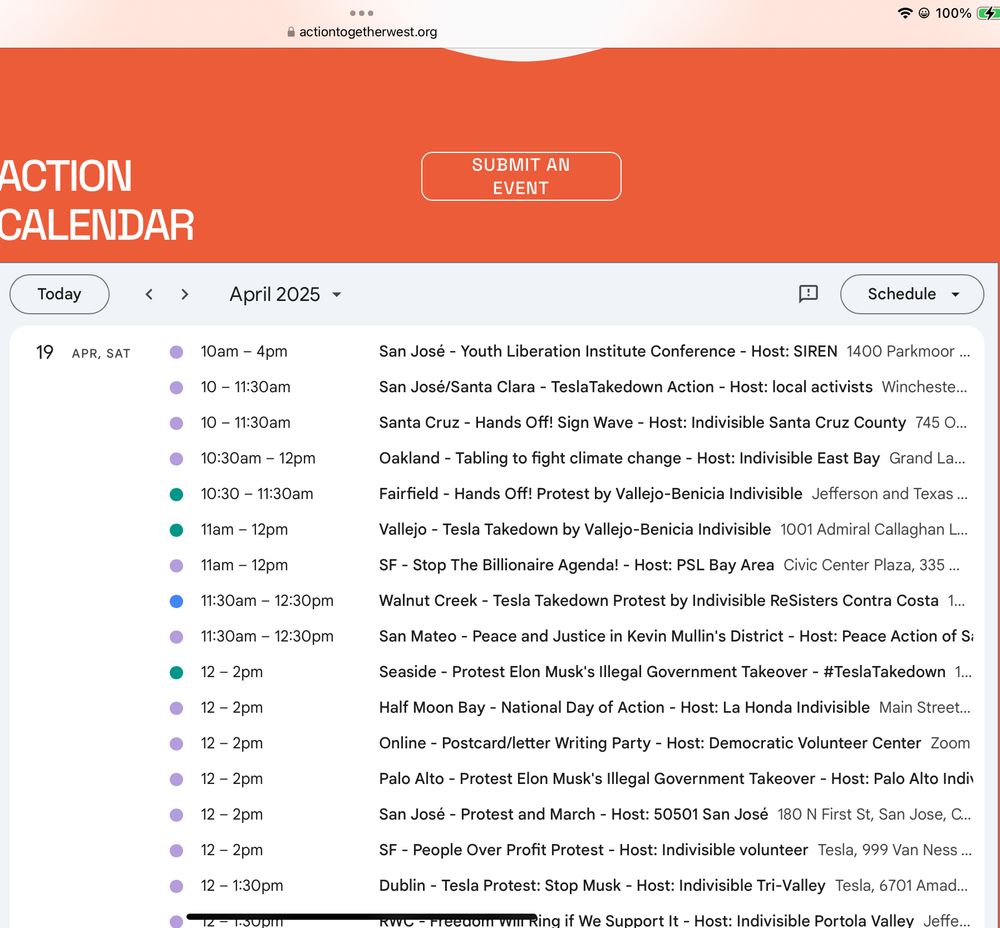Open Vallejo Tesla Takedown event
Viewport: 1000px width, 928px height.
(575, 530)
